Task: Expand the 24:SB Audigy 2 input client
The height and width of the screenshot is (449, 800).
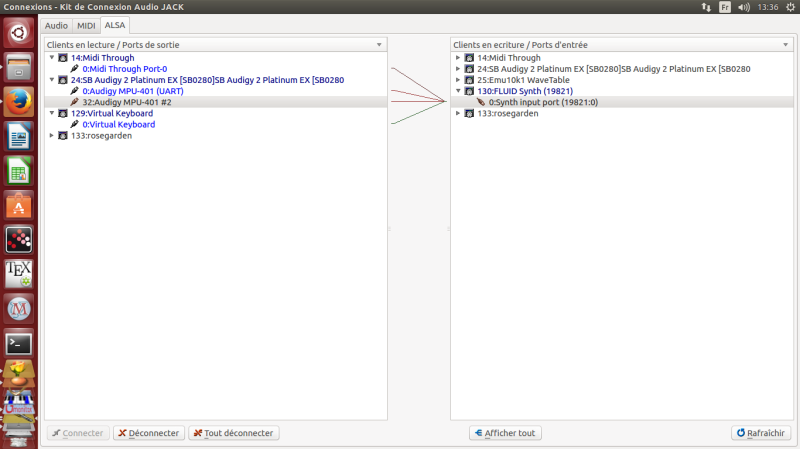Action: pyautogui.click(x=458, y=69)
